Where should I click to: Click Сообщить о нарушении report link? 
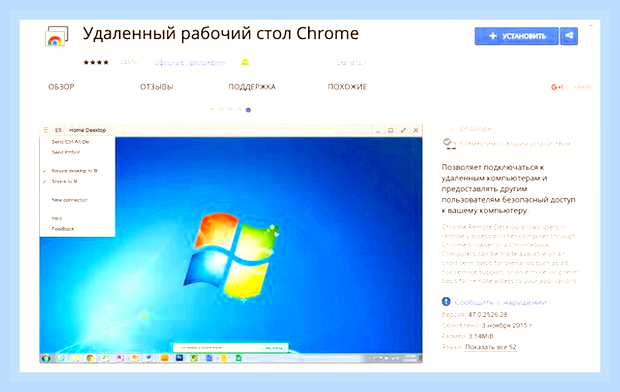501,302
